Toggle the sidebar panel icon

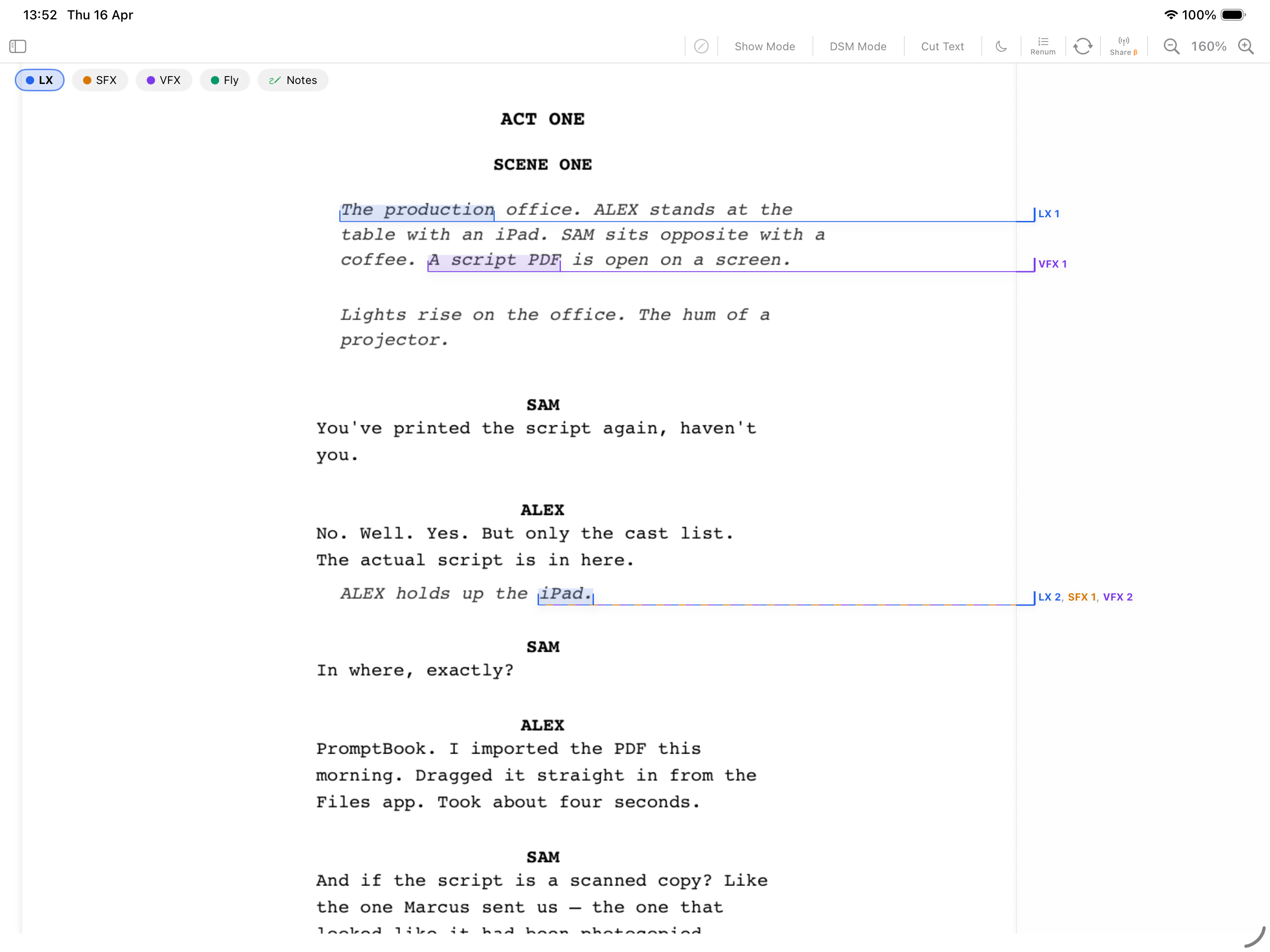coord(18,47)
